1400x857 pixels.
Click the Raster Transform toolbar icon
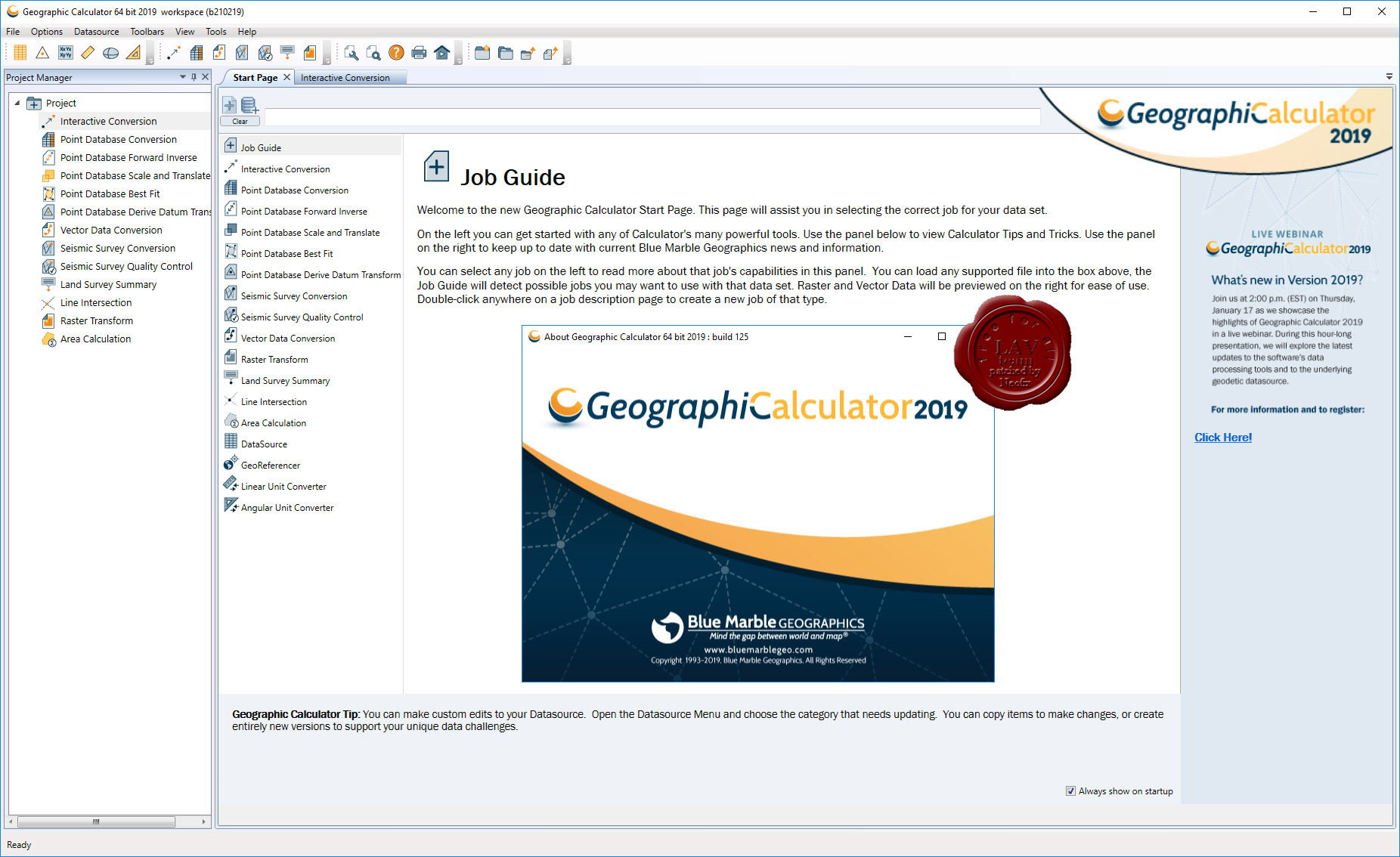310,52
